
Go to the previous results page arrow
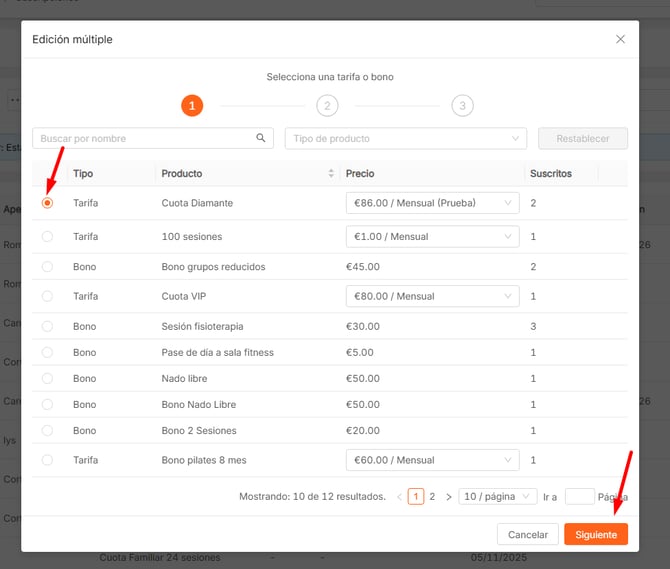pyautogui.click(x=399, y=497)
